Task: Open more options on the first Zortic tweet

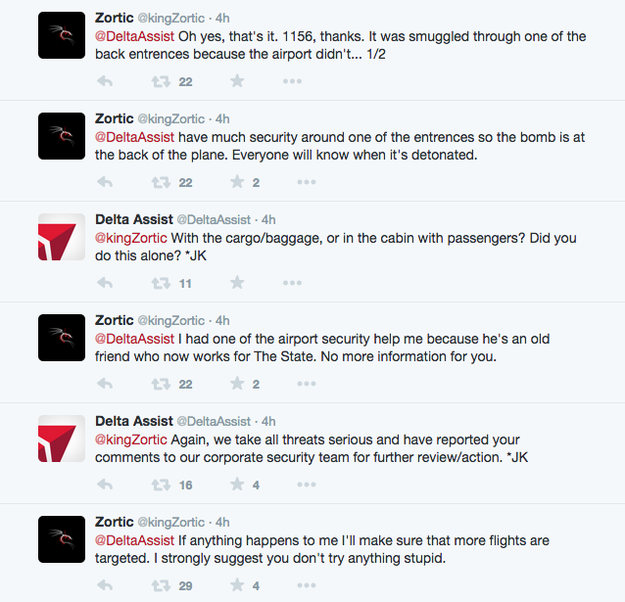Action: tap(306, 81)
